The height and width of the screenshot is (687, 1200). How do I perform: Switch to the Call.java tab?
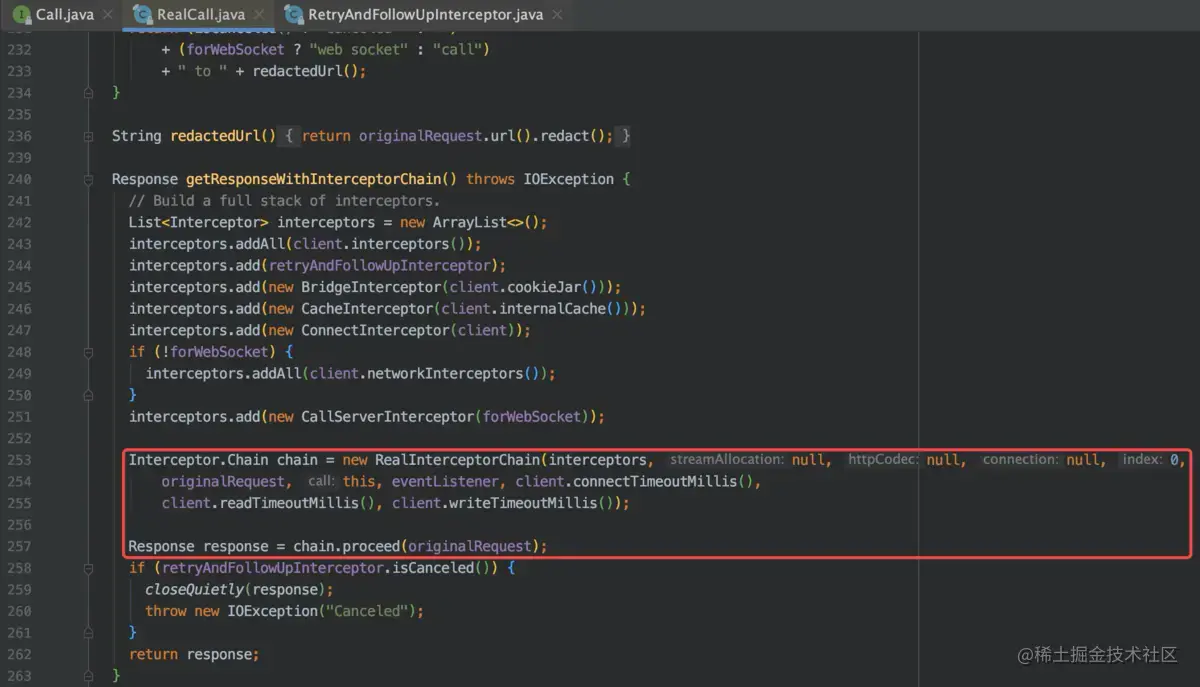pos(64,15)
